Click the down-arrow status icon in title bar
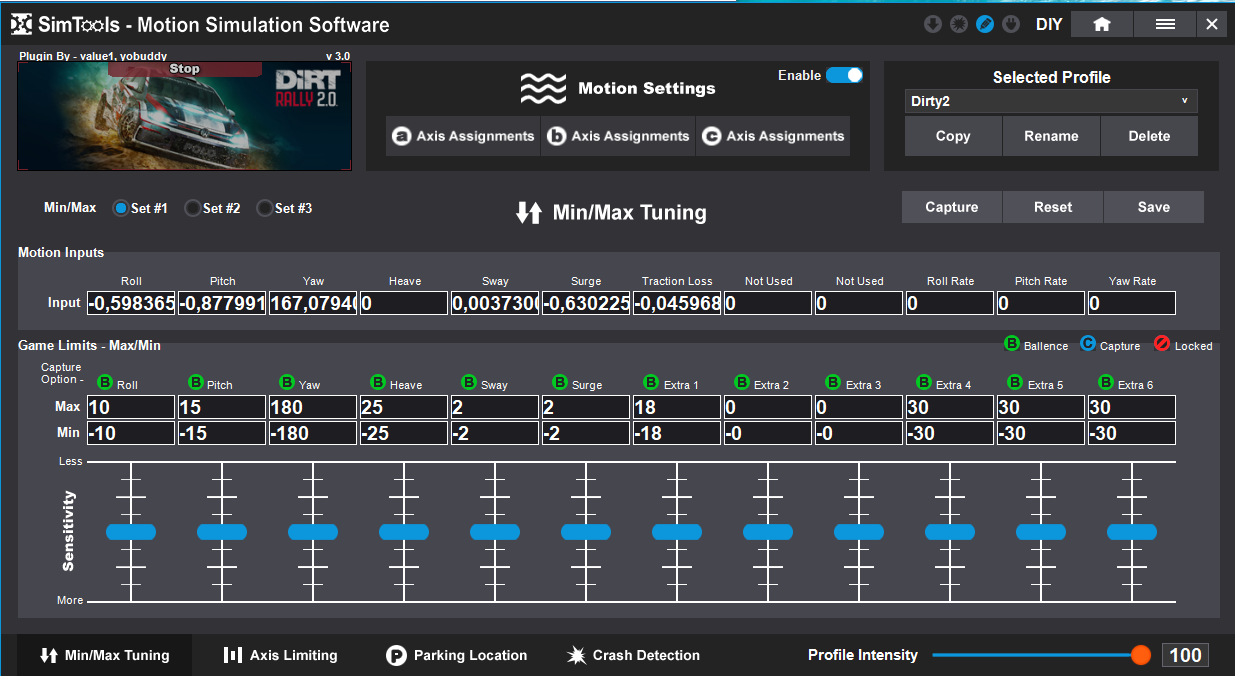1235x676 pixels. click(x=933, y=25)
